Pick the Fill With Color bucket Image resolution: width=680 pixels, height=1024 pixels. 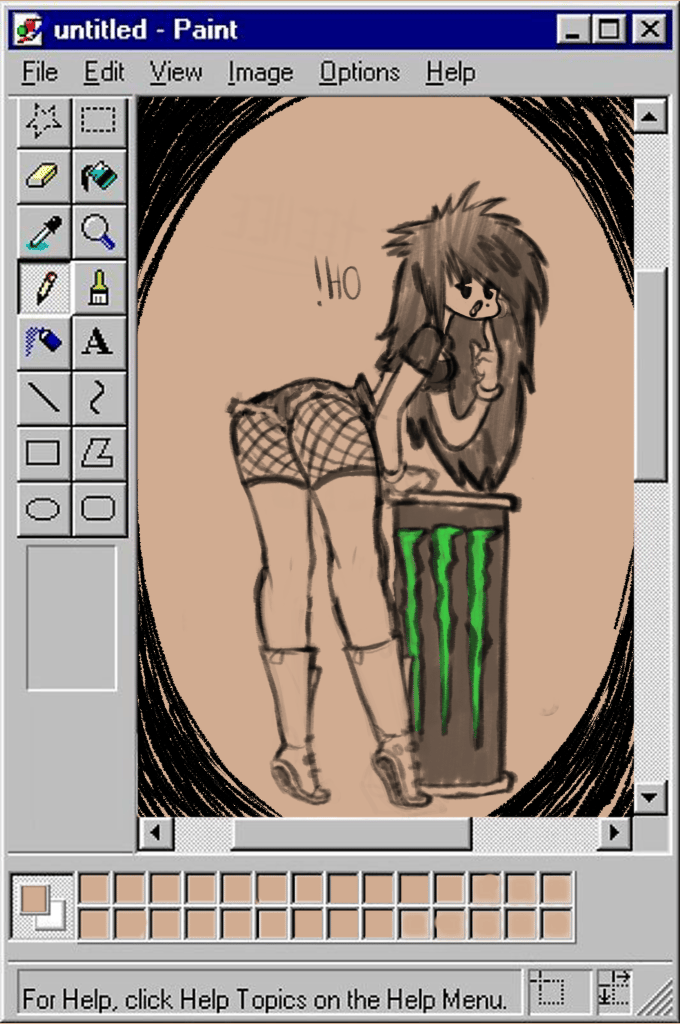(99, 176)
